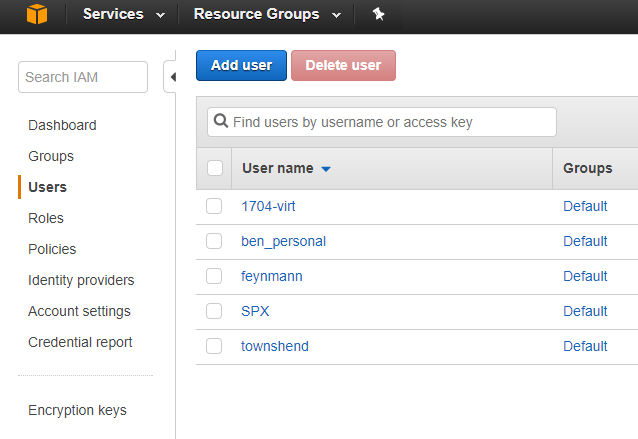Sort by User name arrow
Image resolution: width=638 pixels, height=439 pixels.
(326, 169)
